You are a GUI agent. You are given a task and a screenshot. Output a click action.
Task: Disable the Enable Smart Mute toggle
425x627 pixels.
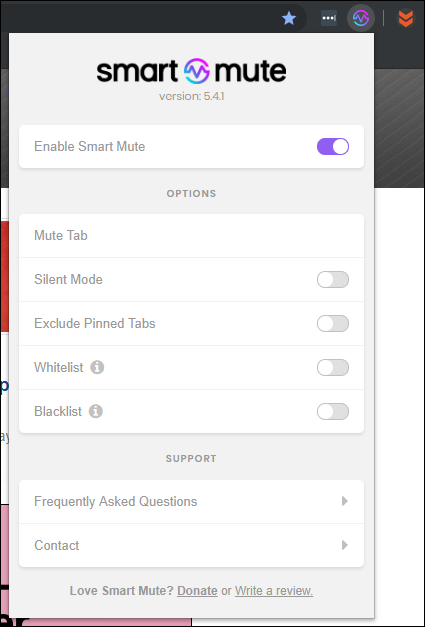(333, 146)
